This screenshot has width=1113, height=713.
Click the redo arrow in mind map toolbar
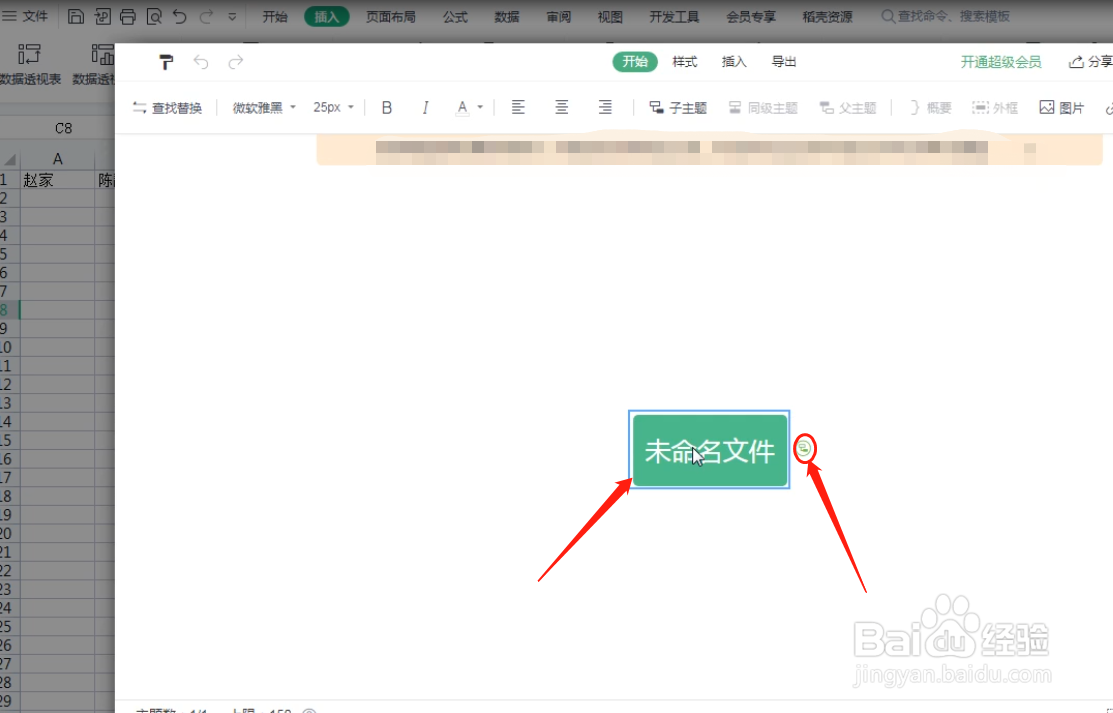coord(236,62)
